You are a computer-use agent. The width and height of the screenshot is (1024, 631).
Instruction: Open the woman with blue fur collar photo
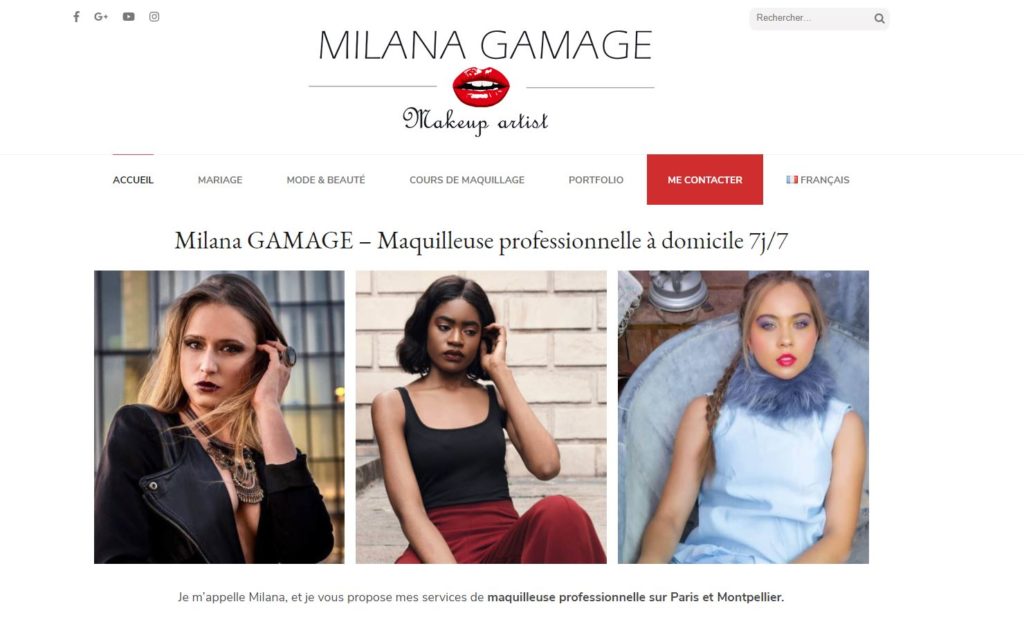coord(743,417)
